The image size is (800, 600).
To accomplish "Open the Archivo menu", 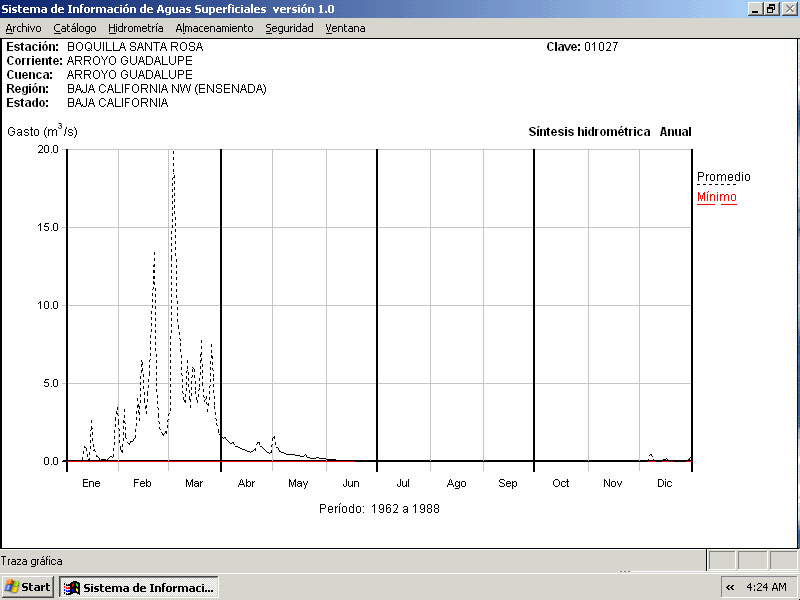I will tap(23, 28).
